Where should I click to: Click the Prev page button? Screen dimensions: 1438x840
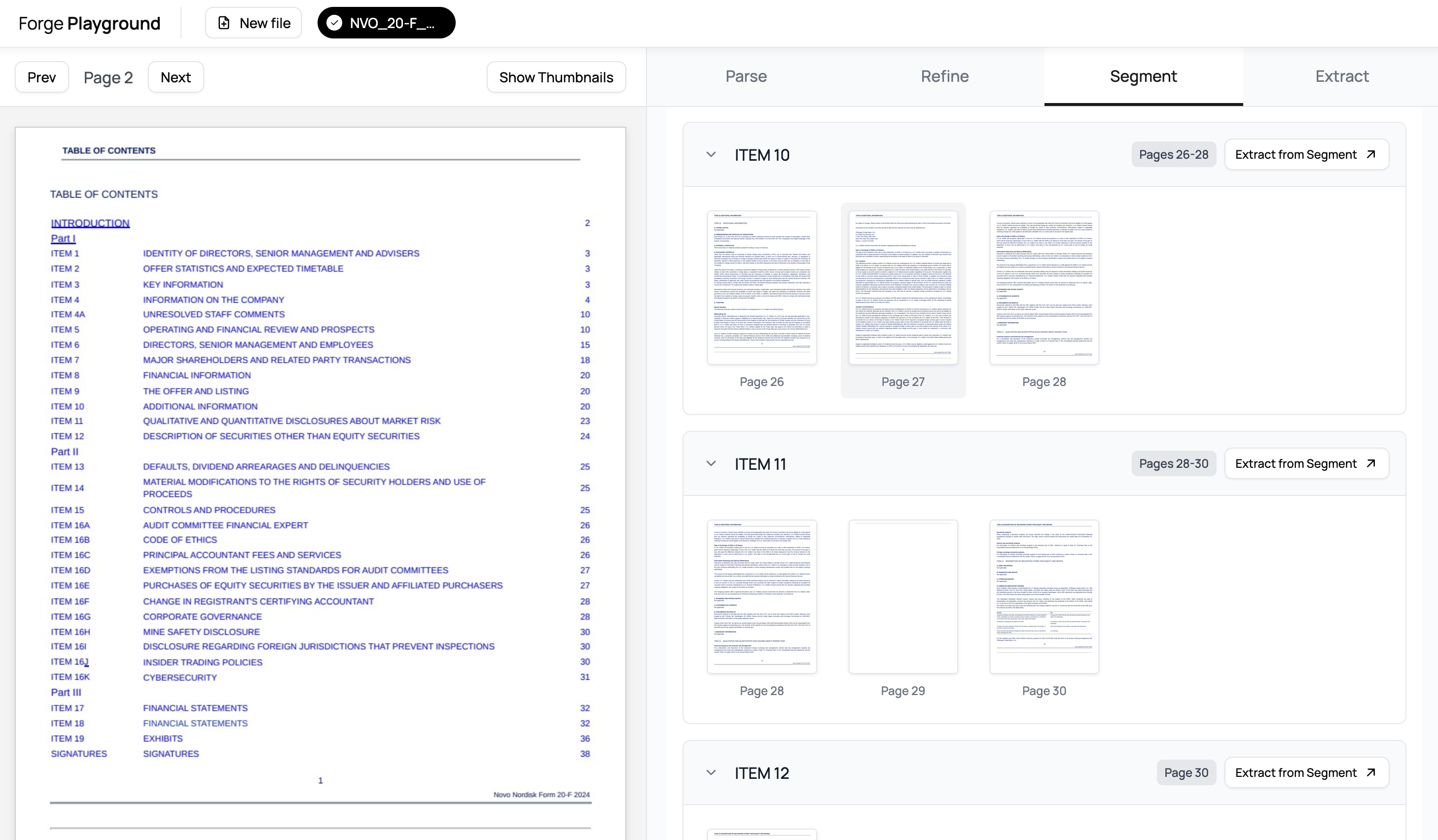pyautogui.click(x=41, y=77)
